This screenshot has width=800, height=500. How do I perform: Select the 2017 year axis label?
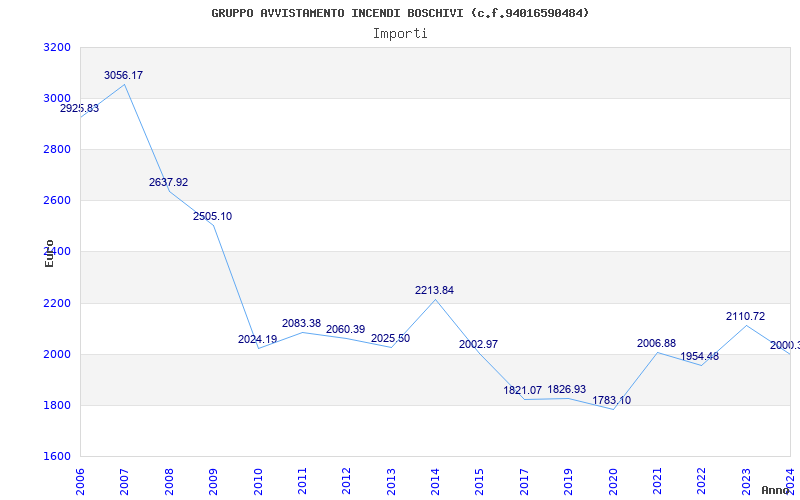point(524,482)
